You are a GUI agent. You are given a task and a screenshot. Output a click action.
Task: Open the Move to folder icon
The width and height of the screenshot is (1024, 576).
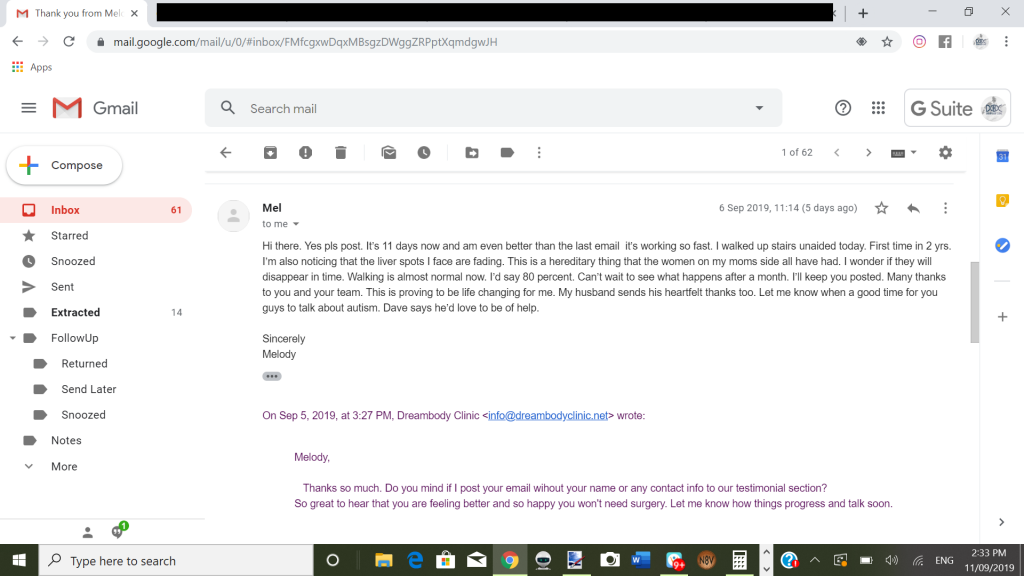(472, 153)
